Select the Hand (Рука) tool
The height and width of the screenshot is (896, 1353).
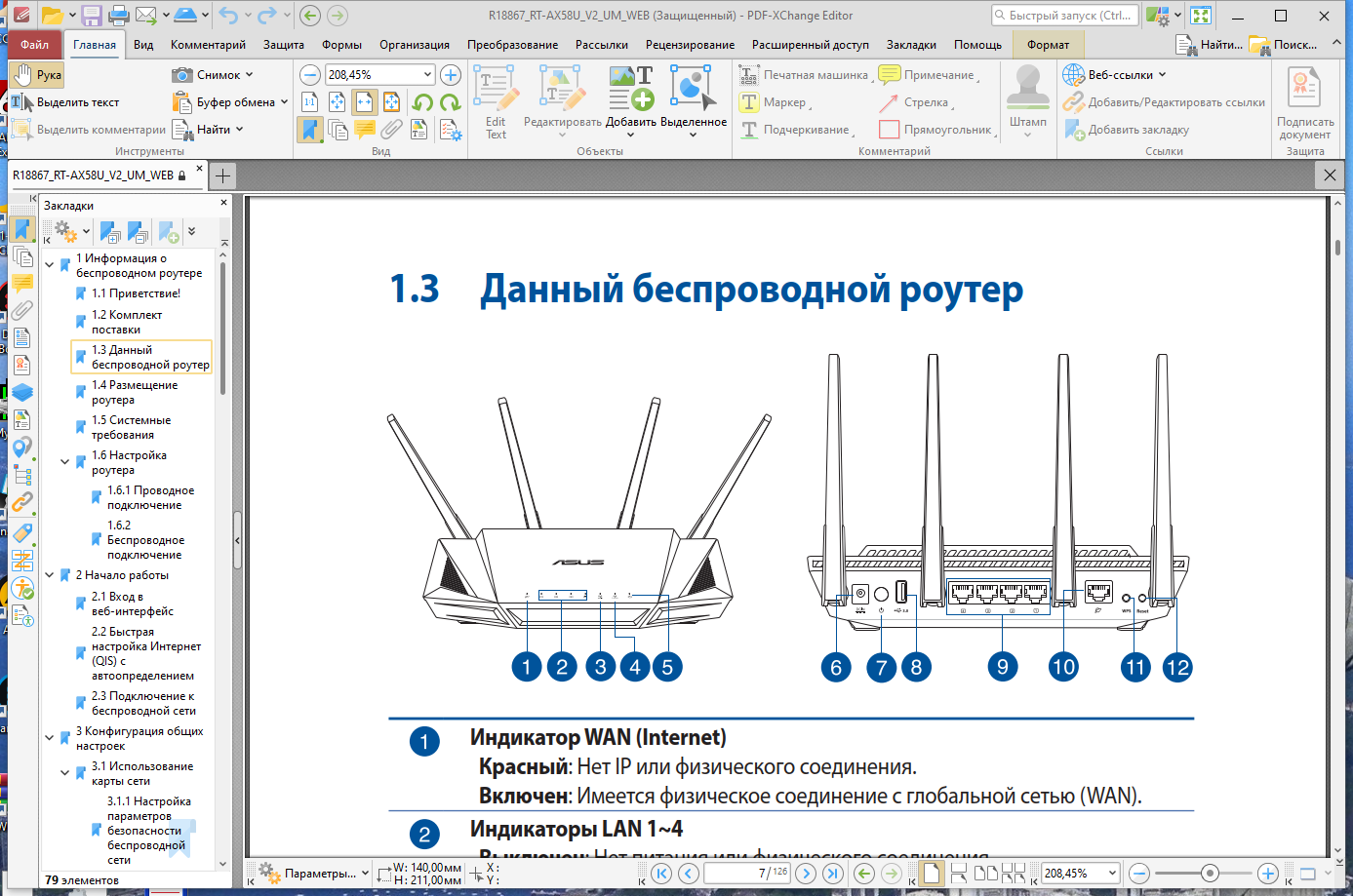(37, 75)
